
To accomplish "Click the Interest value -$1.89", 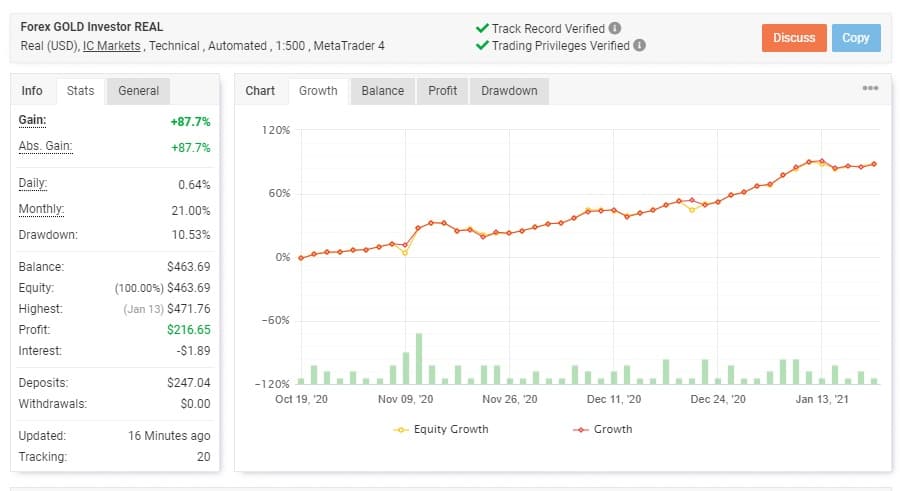I will (x=194, y=351).
